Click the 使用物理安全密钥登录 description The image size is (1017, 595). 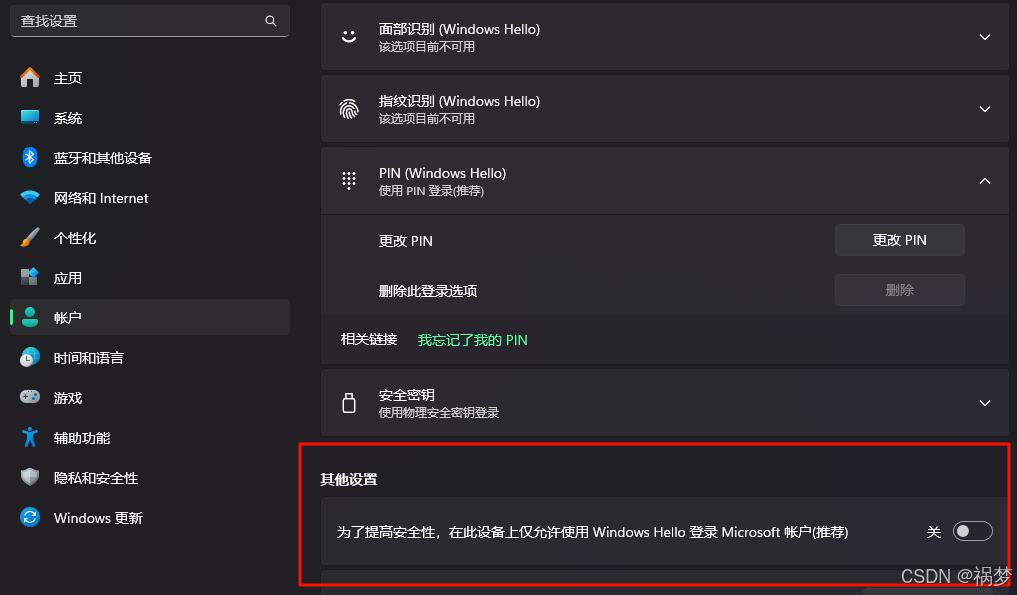(439, 413)
